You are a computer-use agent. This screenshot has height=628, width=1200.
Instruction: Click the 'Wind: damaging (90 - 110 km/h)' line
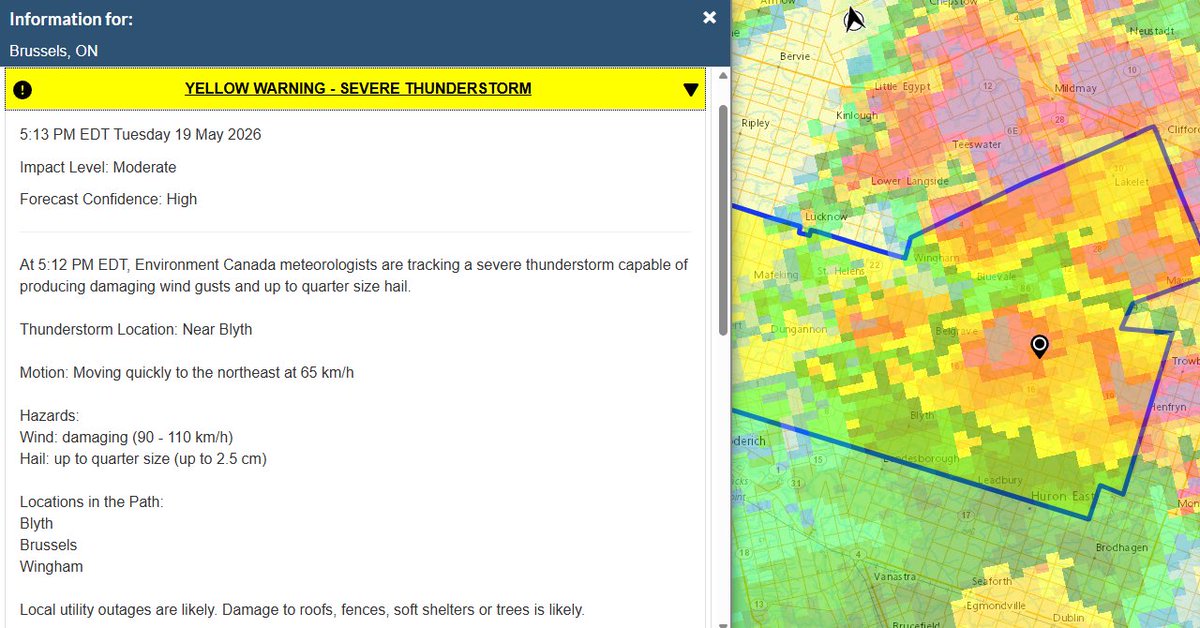pos(126,437)
